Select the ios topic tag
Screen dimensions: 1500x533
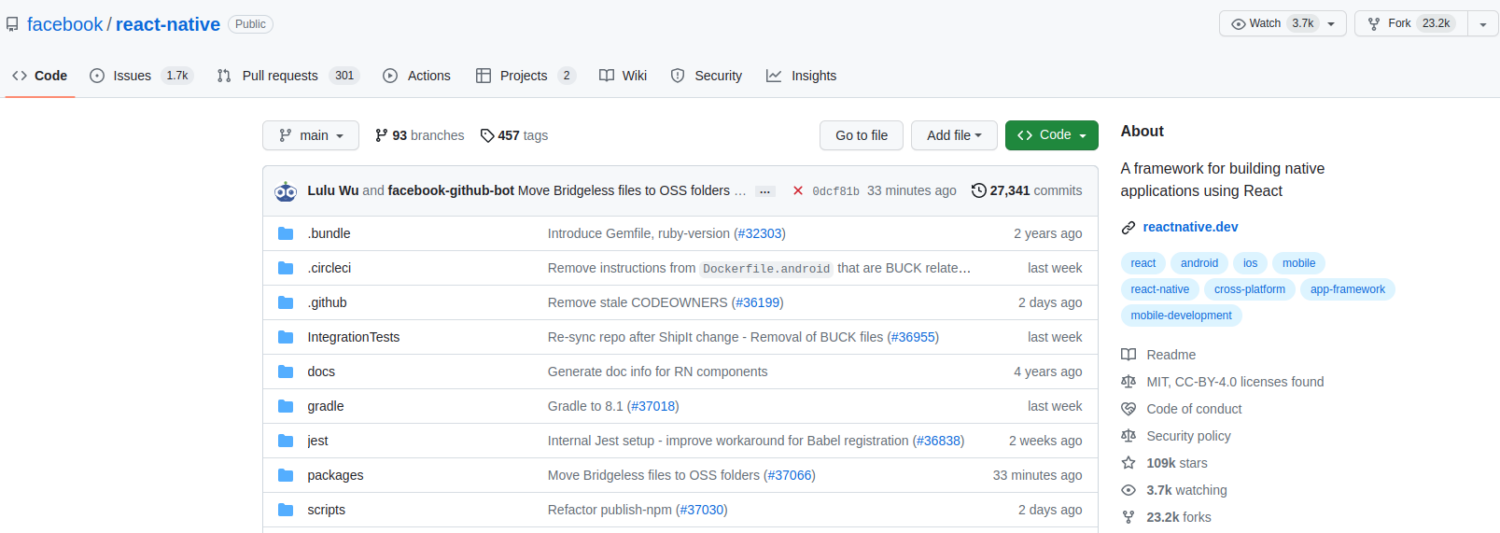(x=1250, y=263)
